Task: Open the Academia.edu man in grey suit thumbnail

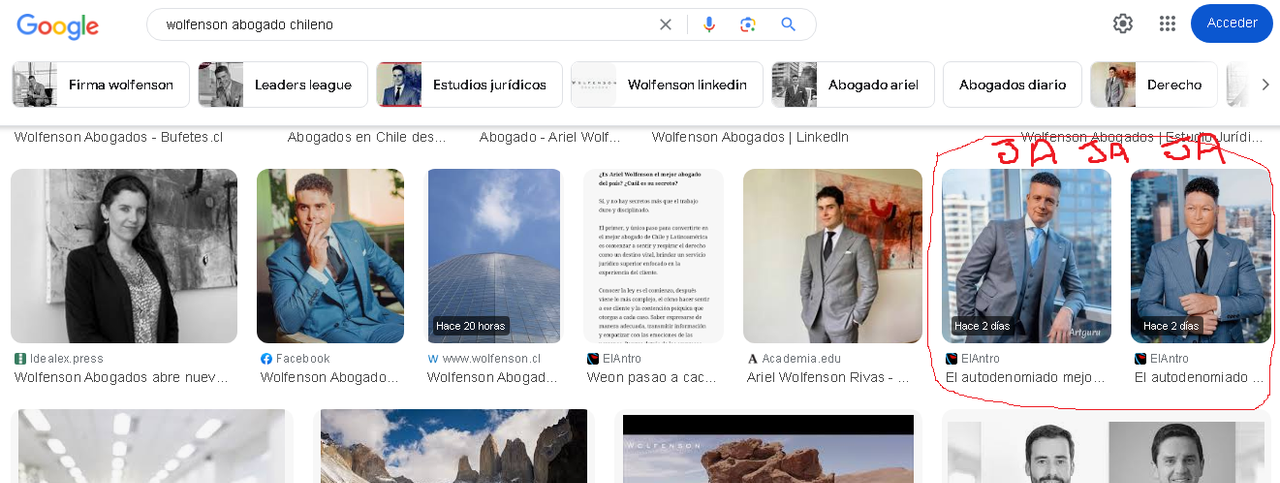Action: pos(833,256)
